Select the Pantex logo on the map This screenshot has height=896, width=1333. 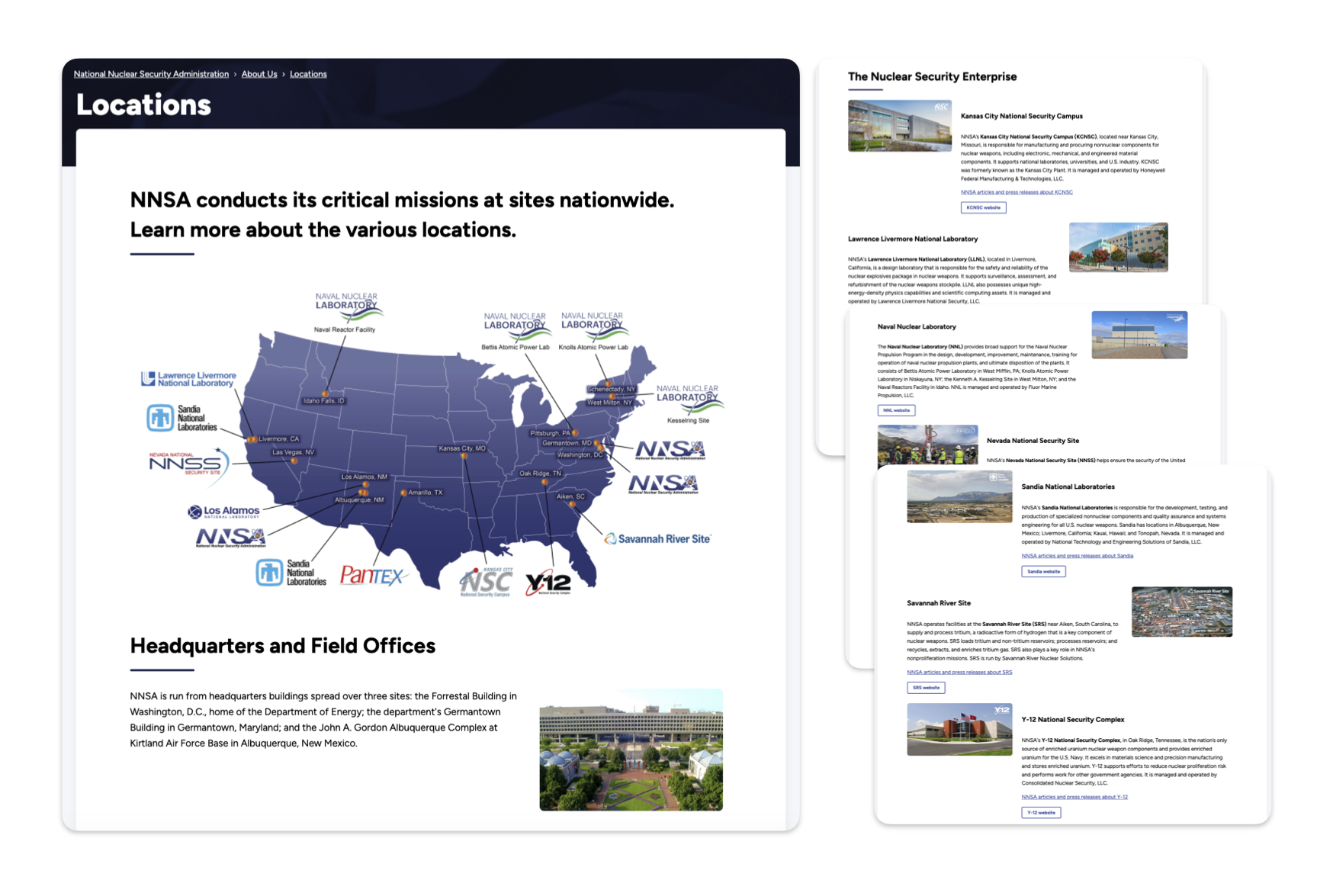371,576
